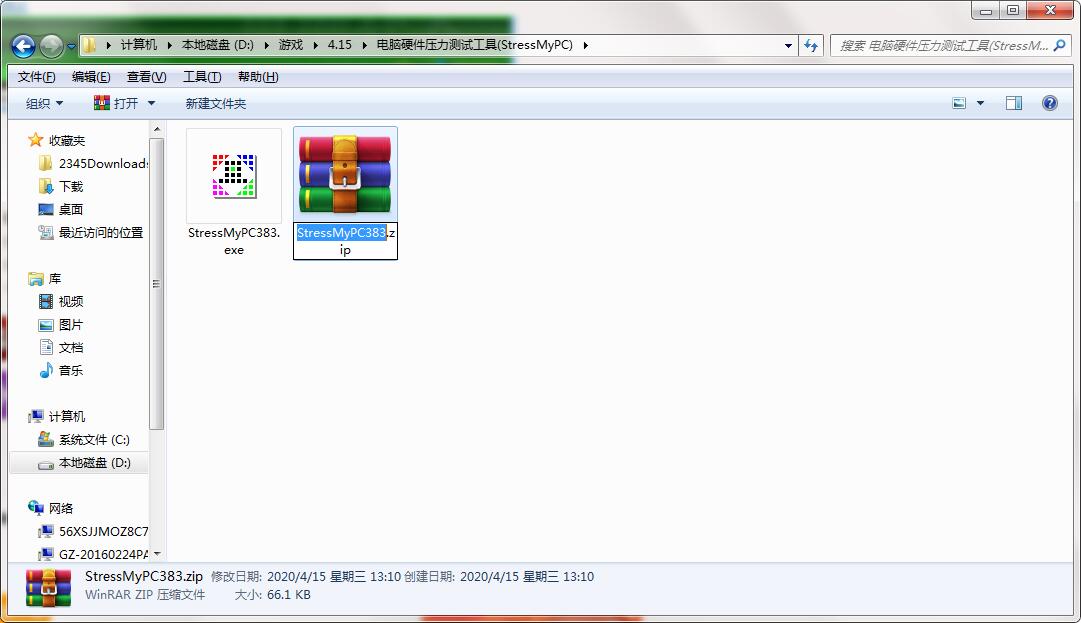Select 本地磁盘 (D:) in the tree
Screen dimensions: 1081x623
tap(94, 462)
